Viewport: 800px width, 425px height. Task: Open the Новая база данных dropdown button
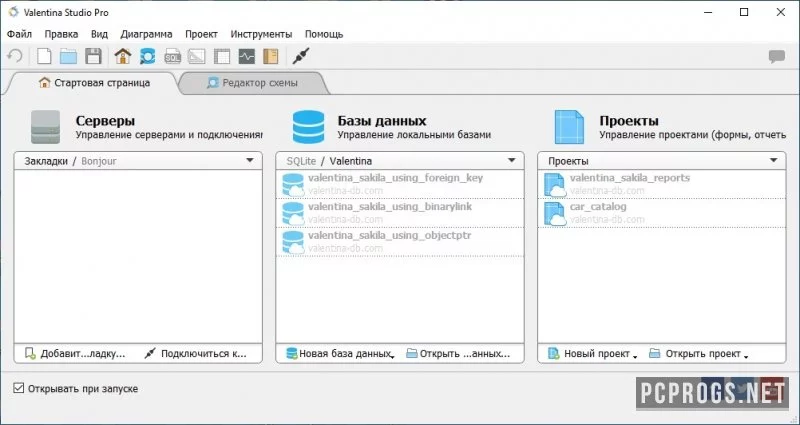[340, 354]
